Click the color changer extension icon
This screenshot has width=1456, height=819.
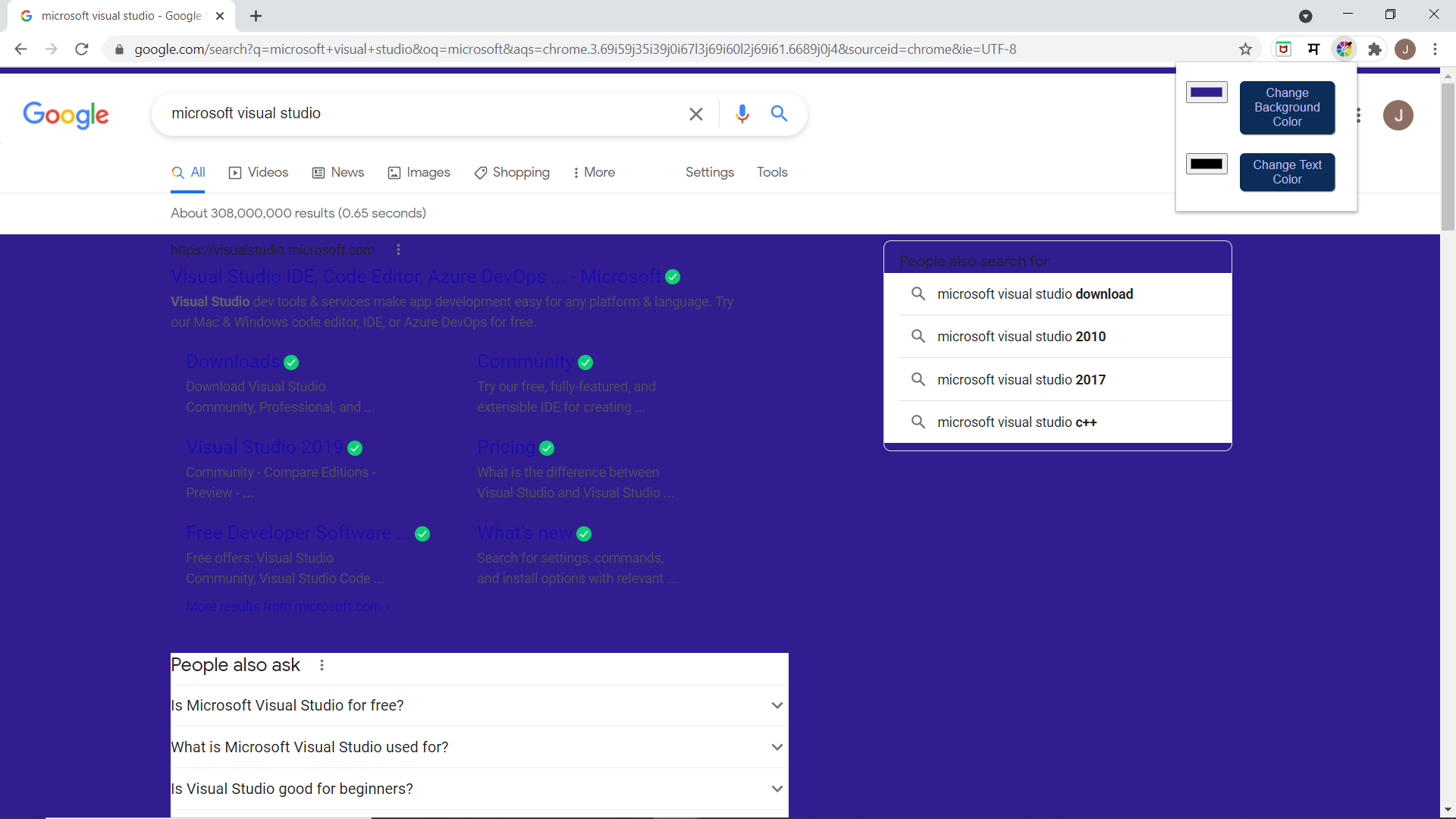click(1344, 49)
